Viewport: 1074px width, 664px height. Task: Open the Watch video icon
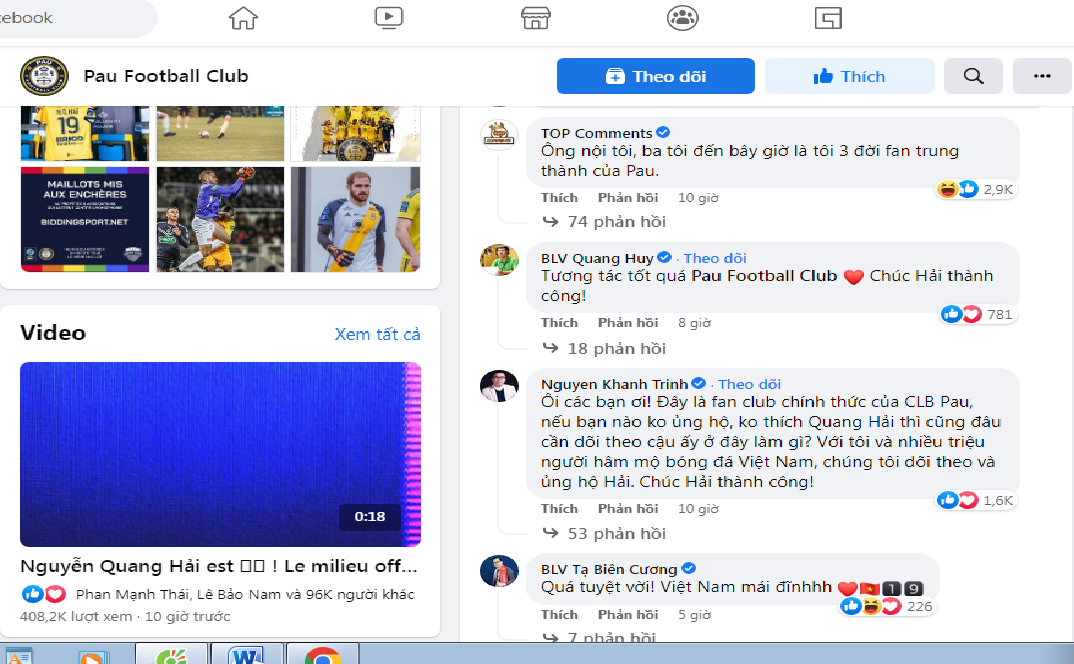click(388, 17)
